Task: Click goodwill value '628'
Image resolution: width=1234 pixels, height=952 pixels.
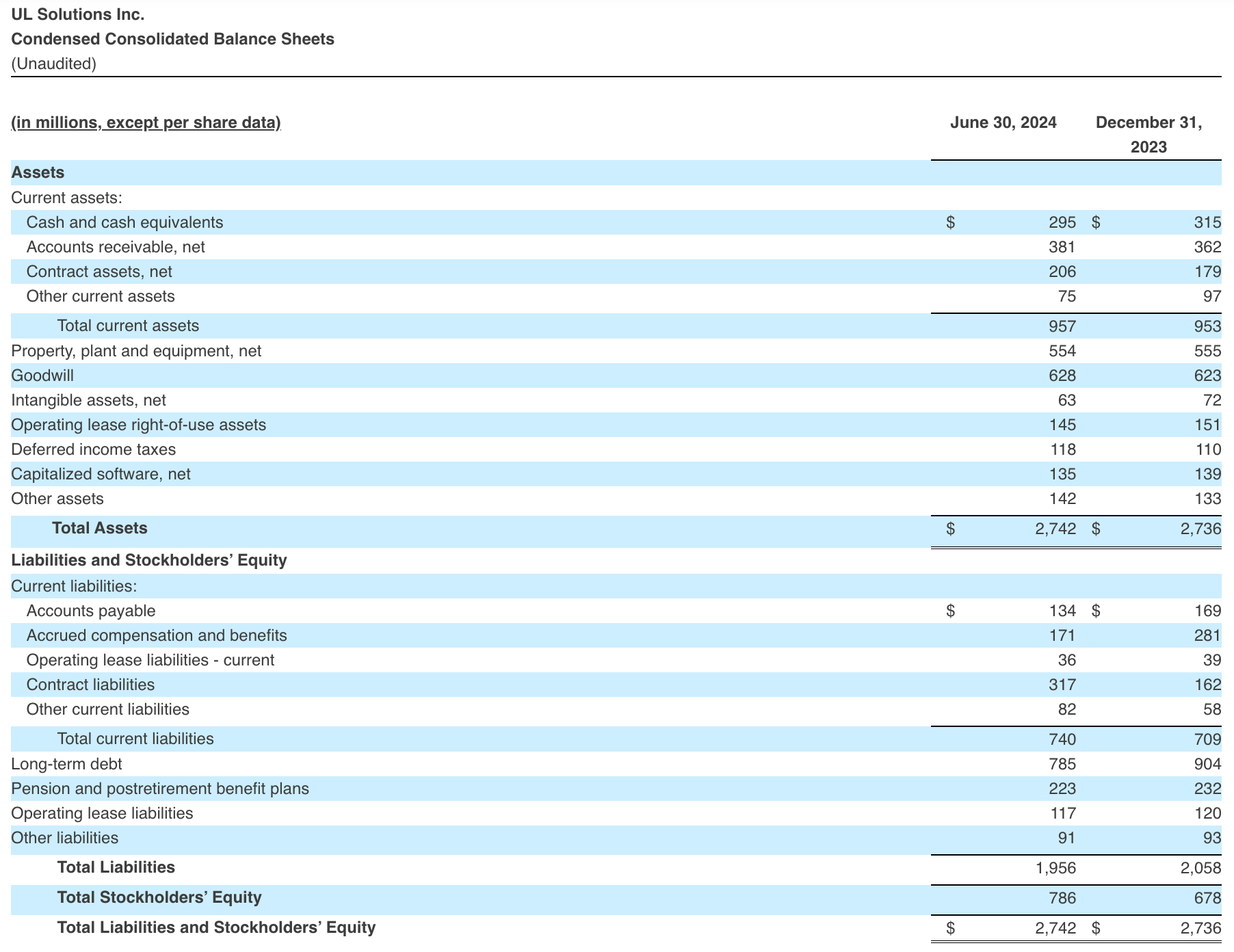Action: click(x=1062, y=375)
